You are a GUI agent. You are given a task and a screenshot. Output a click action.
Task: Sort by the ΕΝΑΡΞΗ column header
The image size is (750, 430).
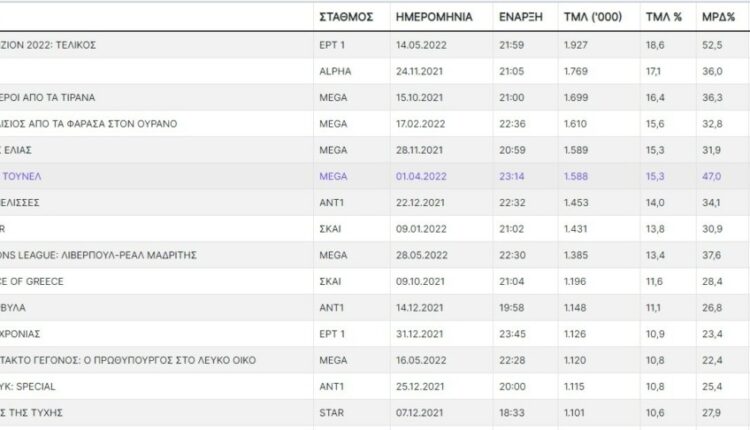point(521,17)
